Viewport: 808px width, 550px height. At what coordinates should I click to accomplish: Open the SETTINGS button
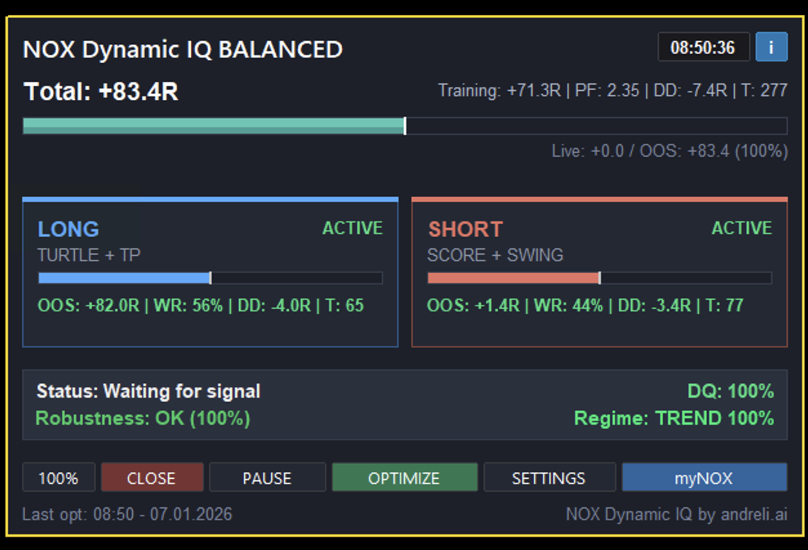(549, 477)
